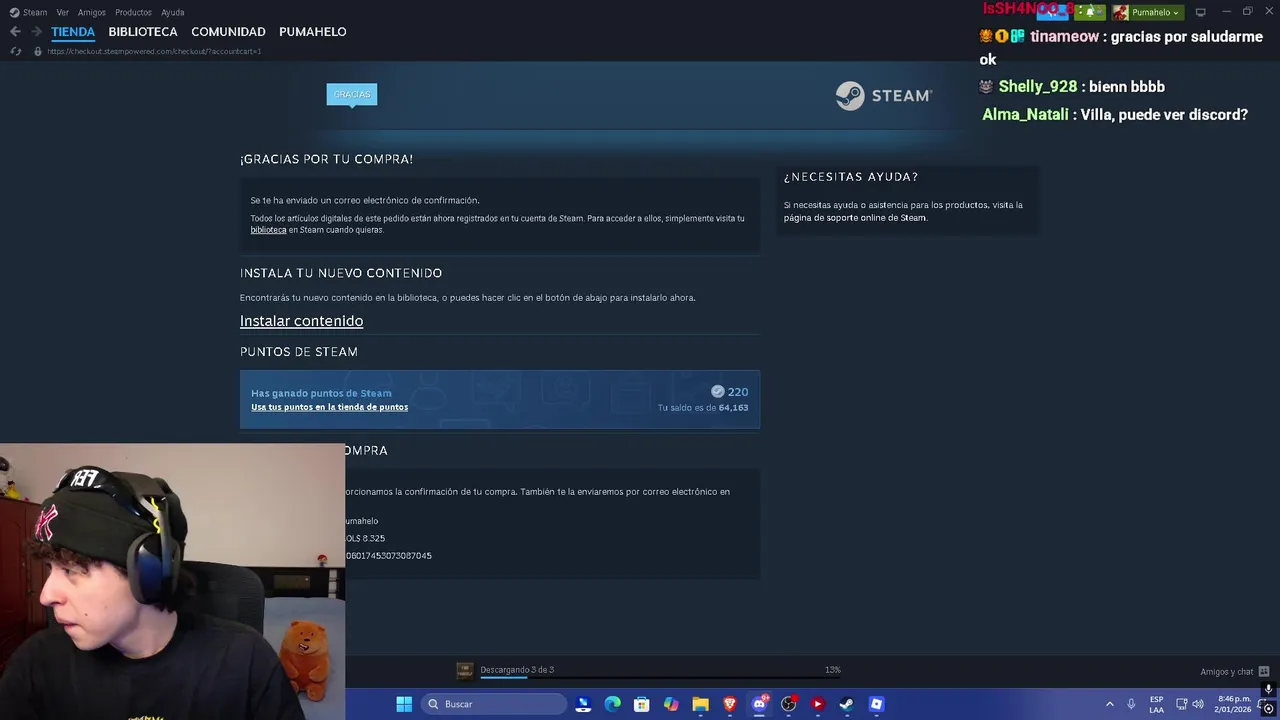
Task: Open Microsoft Edge from taskbar
Action: click(x=612, y=704)
